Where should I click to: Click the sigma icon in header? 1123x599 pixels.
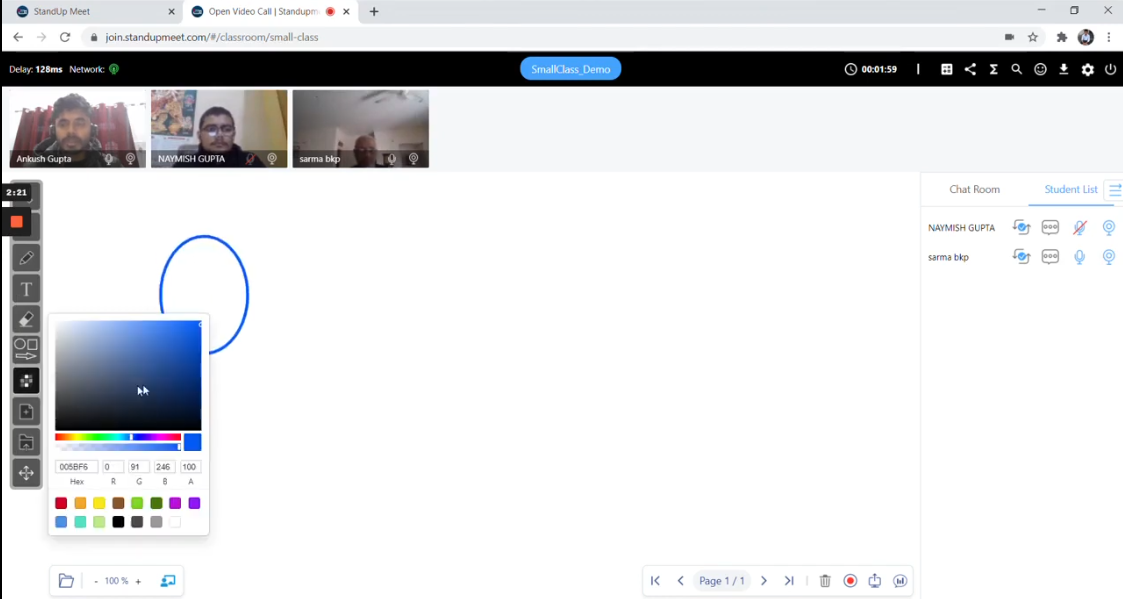[993, 70]
